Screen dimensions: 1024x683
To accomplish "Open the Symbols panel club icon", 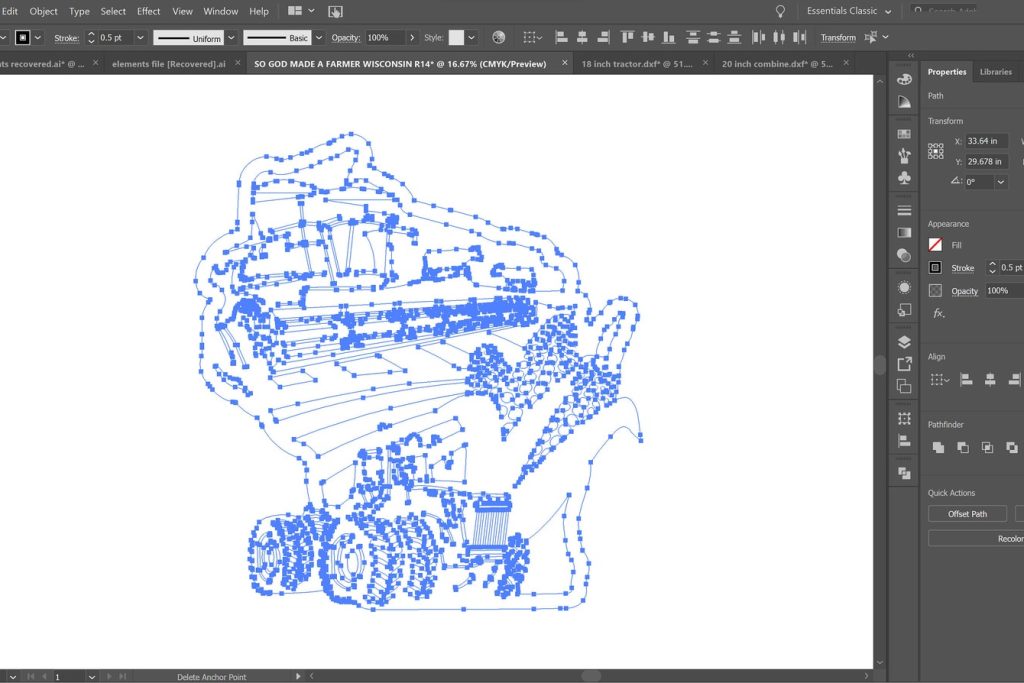I will [904, 178].
